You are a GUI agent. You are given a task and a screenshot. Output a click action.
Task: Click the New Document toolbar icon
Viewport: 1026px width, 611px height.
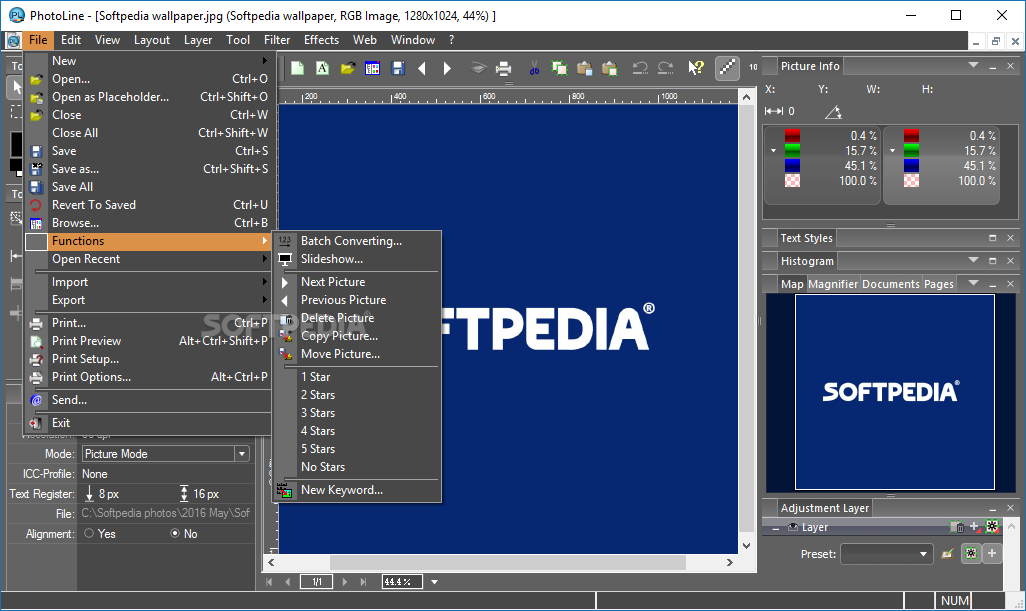pyautogui.click(x=297, y=68)
